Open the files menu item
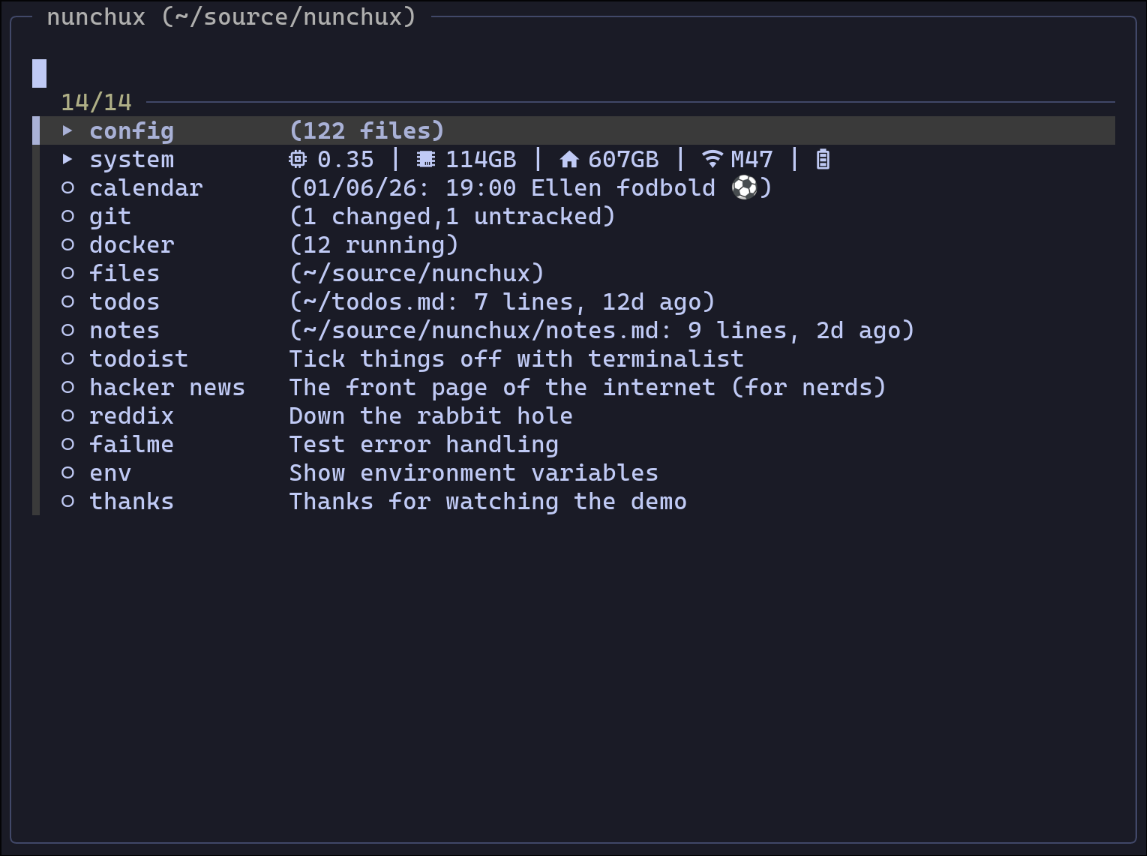This screenshot has height=856, width=1147. (124, 274)
